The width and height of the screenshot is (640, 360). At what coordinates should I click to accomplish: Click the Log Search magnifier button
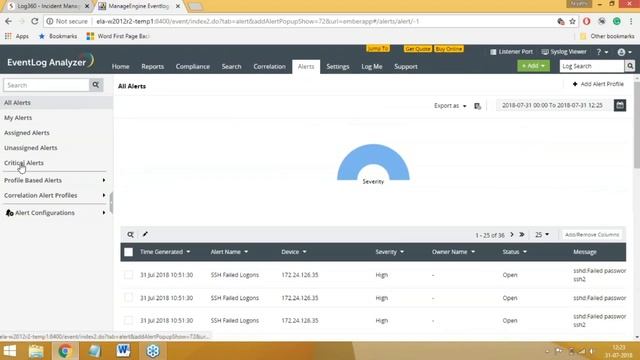coord(630,66)
